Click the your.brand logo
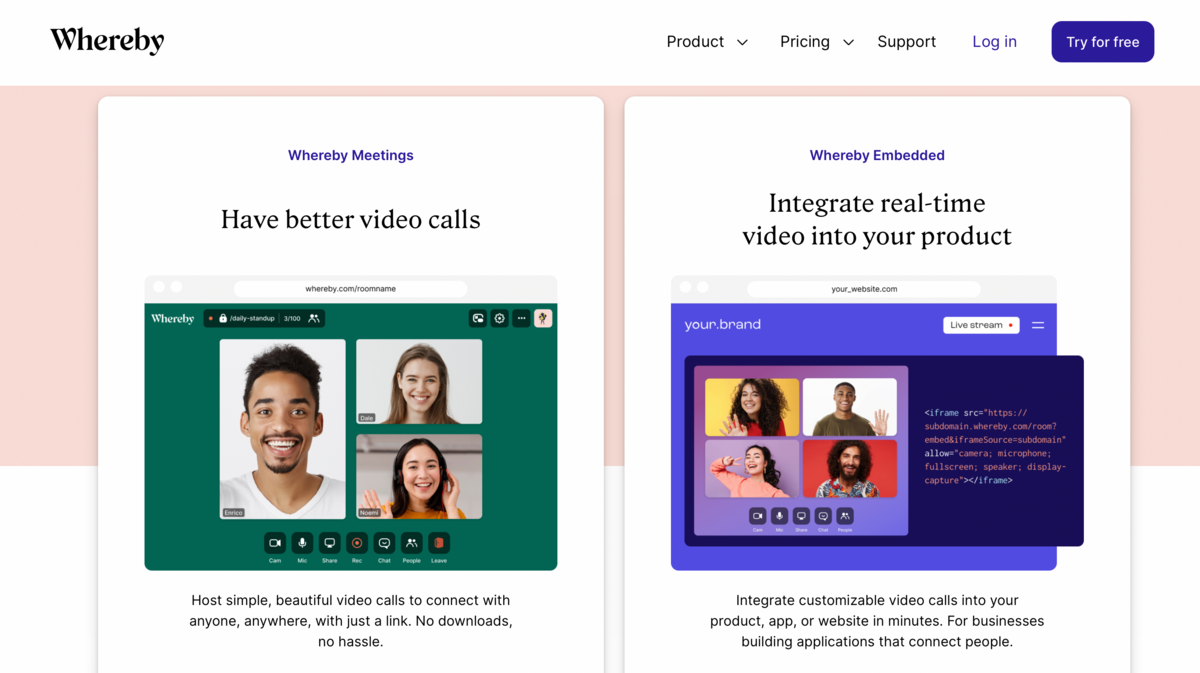This screenshot has width=1200, height=673. tap(722, 325)
